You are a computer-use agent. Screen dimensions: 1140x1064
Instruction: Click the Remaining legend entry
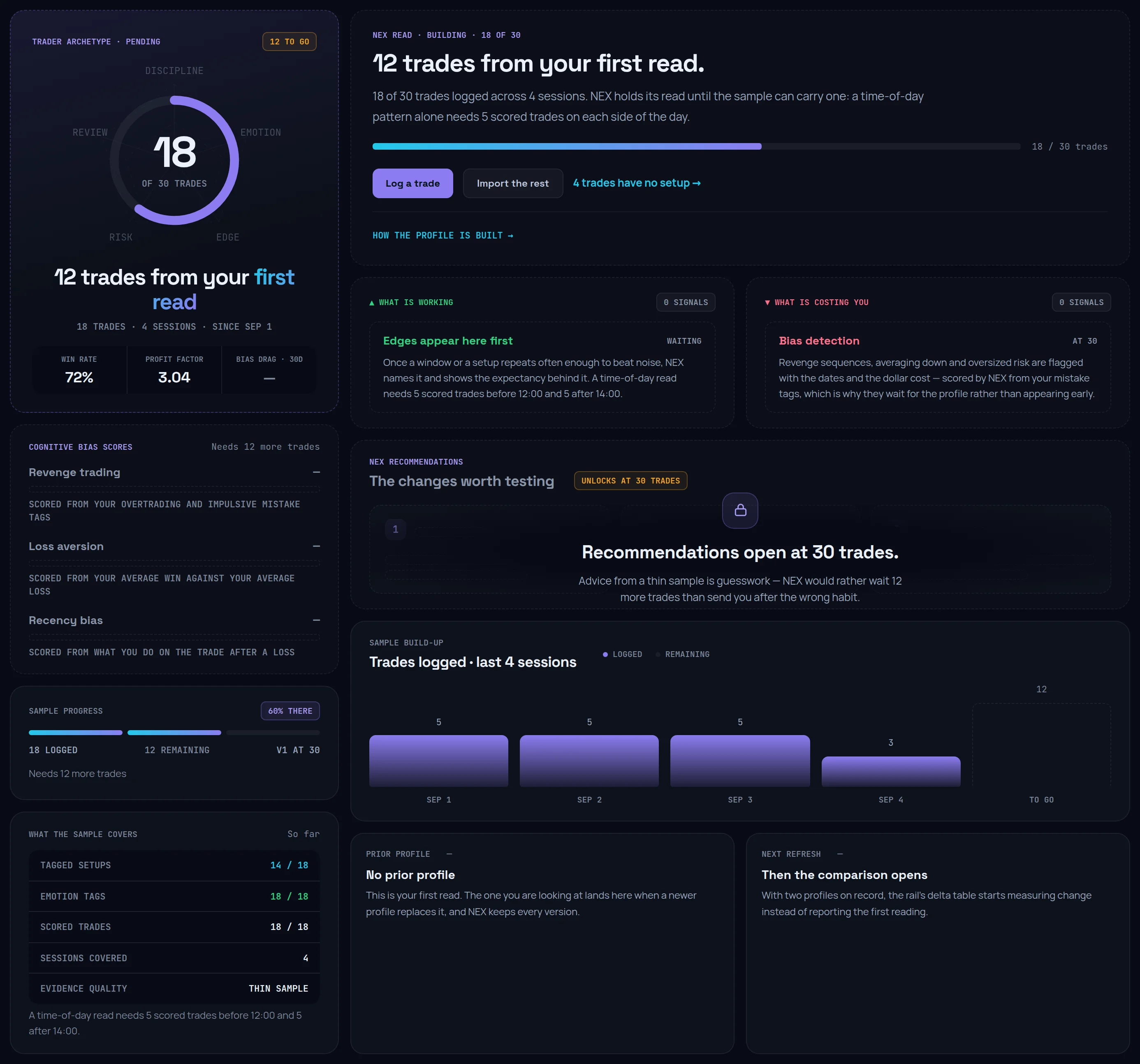682,654
